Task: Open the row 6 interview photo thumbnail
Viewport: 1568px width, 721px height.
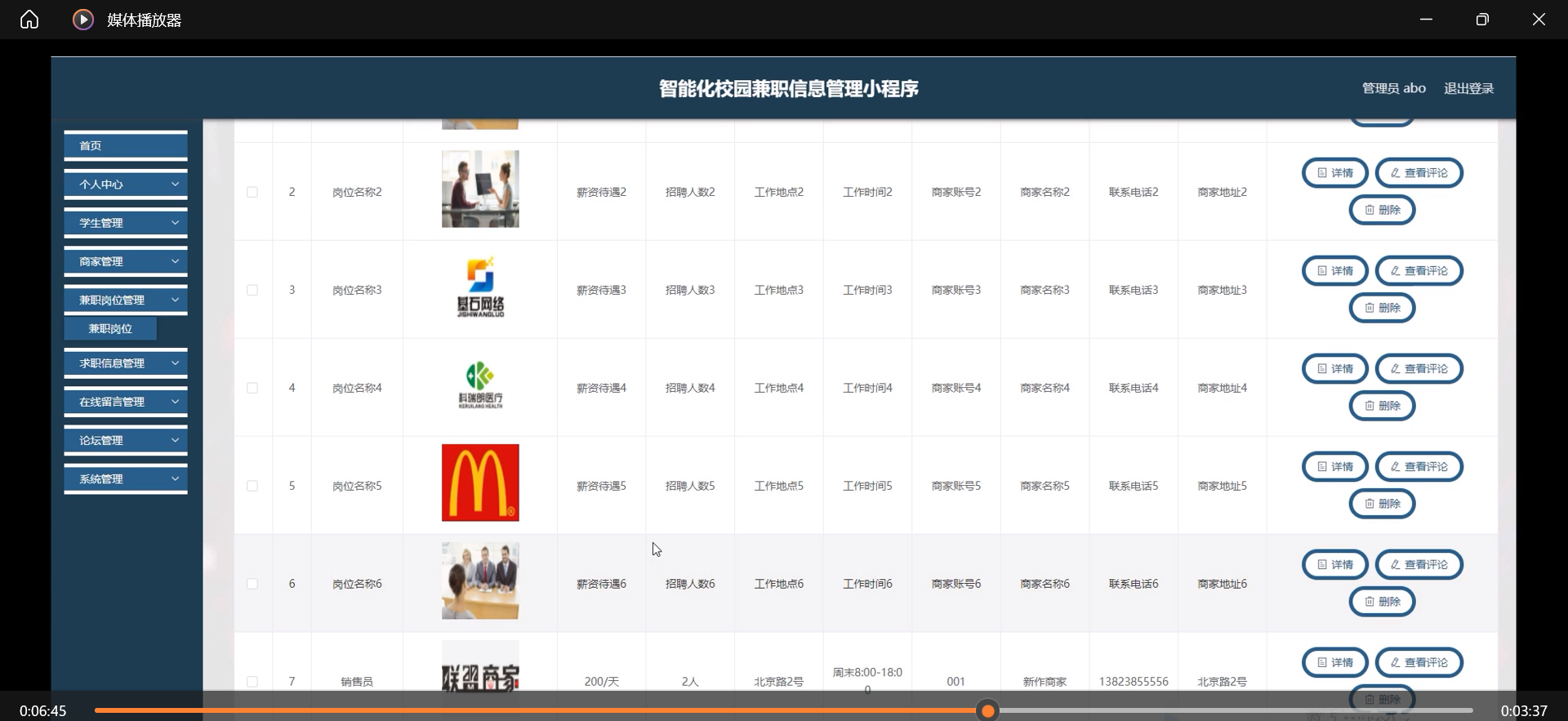Action: click(x=480, y=581)
